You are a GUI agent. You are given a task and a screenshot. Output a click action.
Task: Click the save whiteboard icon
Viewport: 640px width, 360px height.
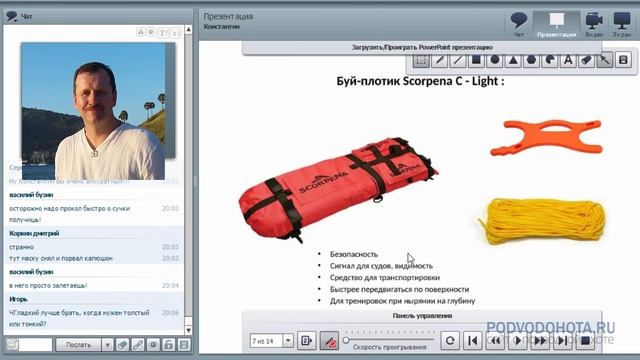click(623, 60)
